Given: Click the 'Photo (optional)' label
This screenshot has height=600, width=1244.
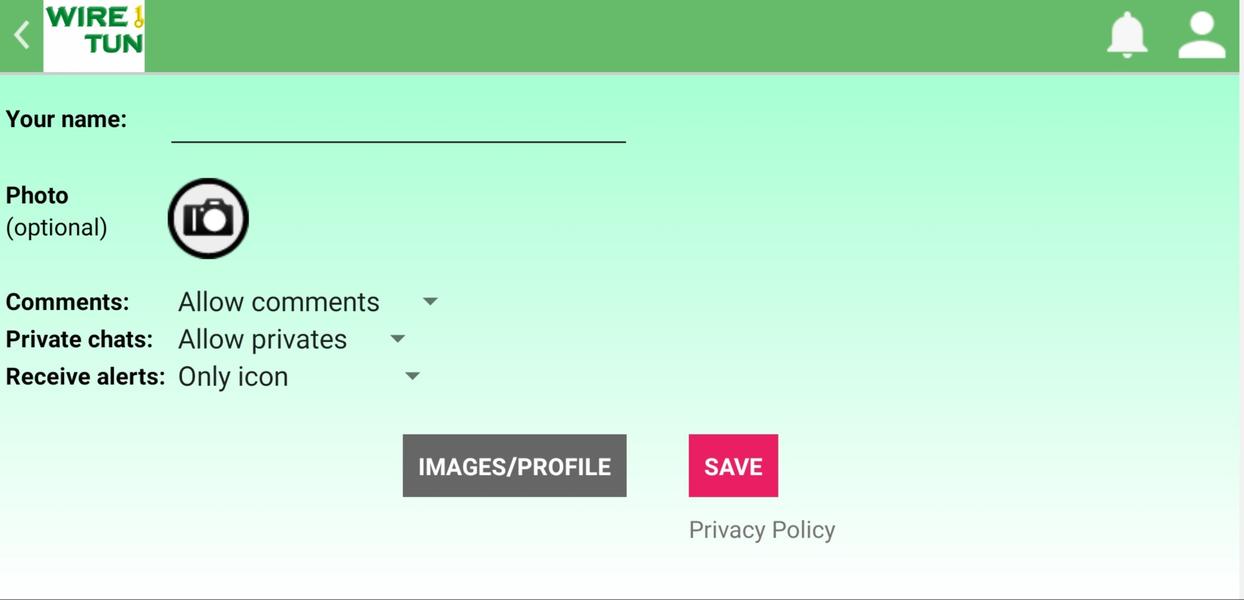Looking at the screenshot, I should pyautogui.click(x=56, y=211).
